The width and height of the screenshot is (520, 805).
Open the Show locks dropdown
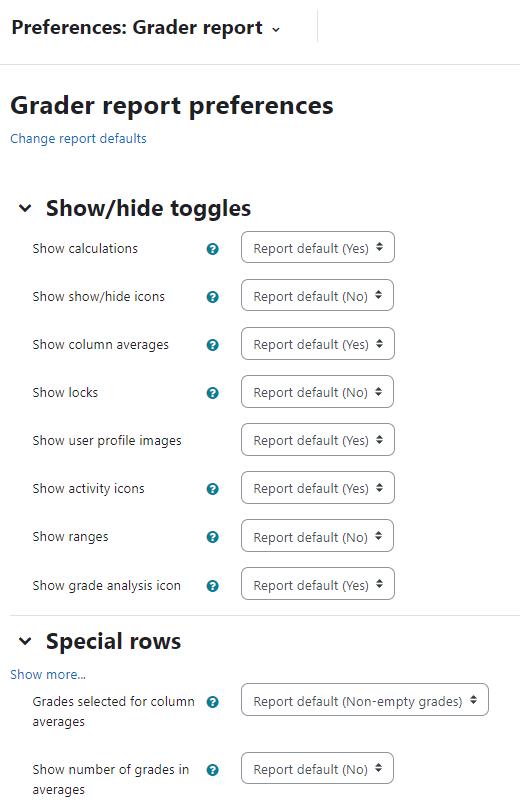(317, 392)
